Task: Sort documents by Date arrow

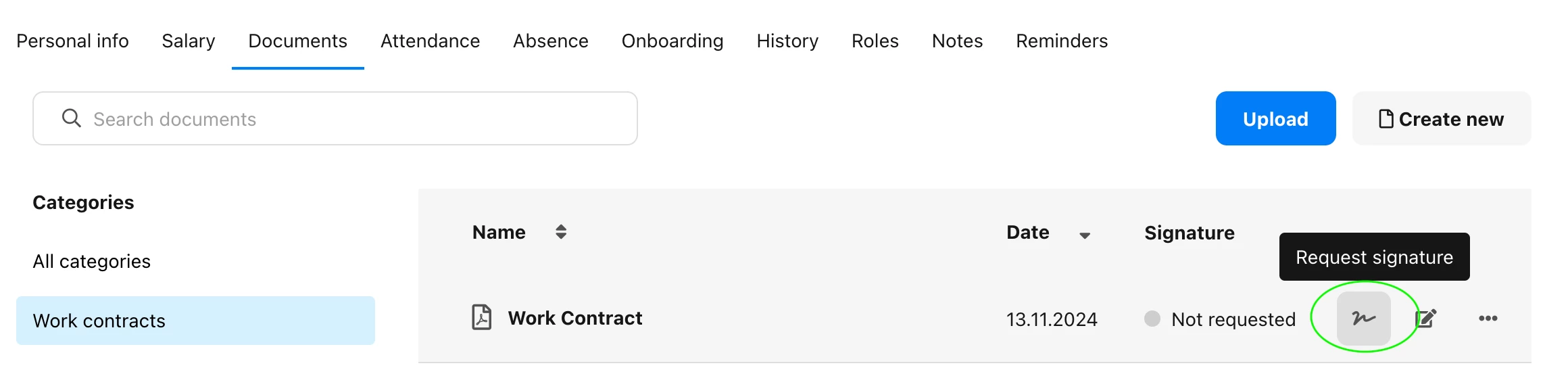Action: pos(1085,235)
